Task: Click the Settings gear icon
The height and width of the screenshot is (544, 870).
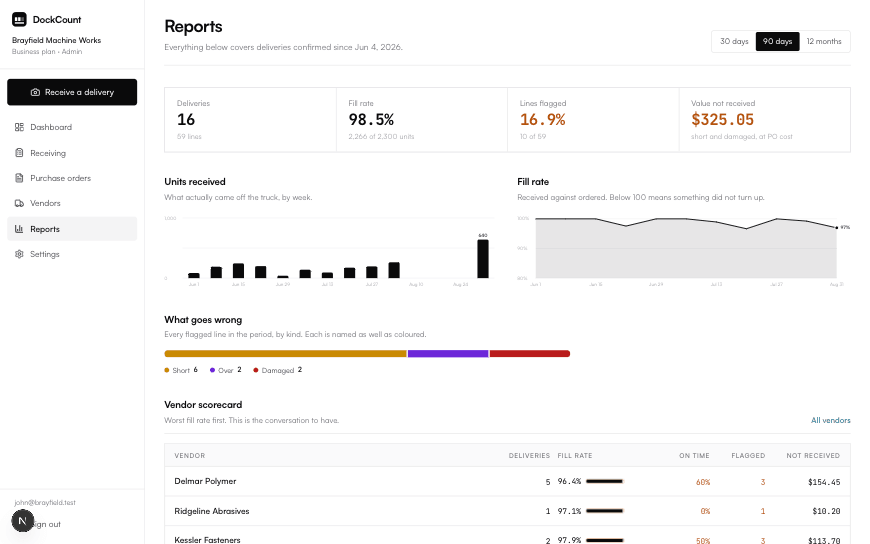Action: 19,254
